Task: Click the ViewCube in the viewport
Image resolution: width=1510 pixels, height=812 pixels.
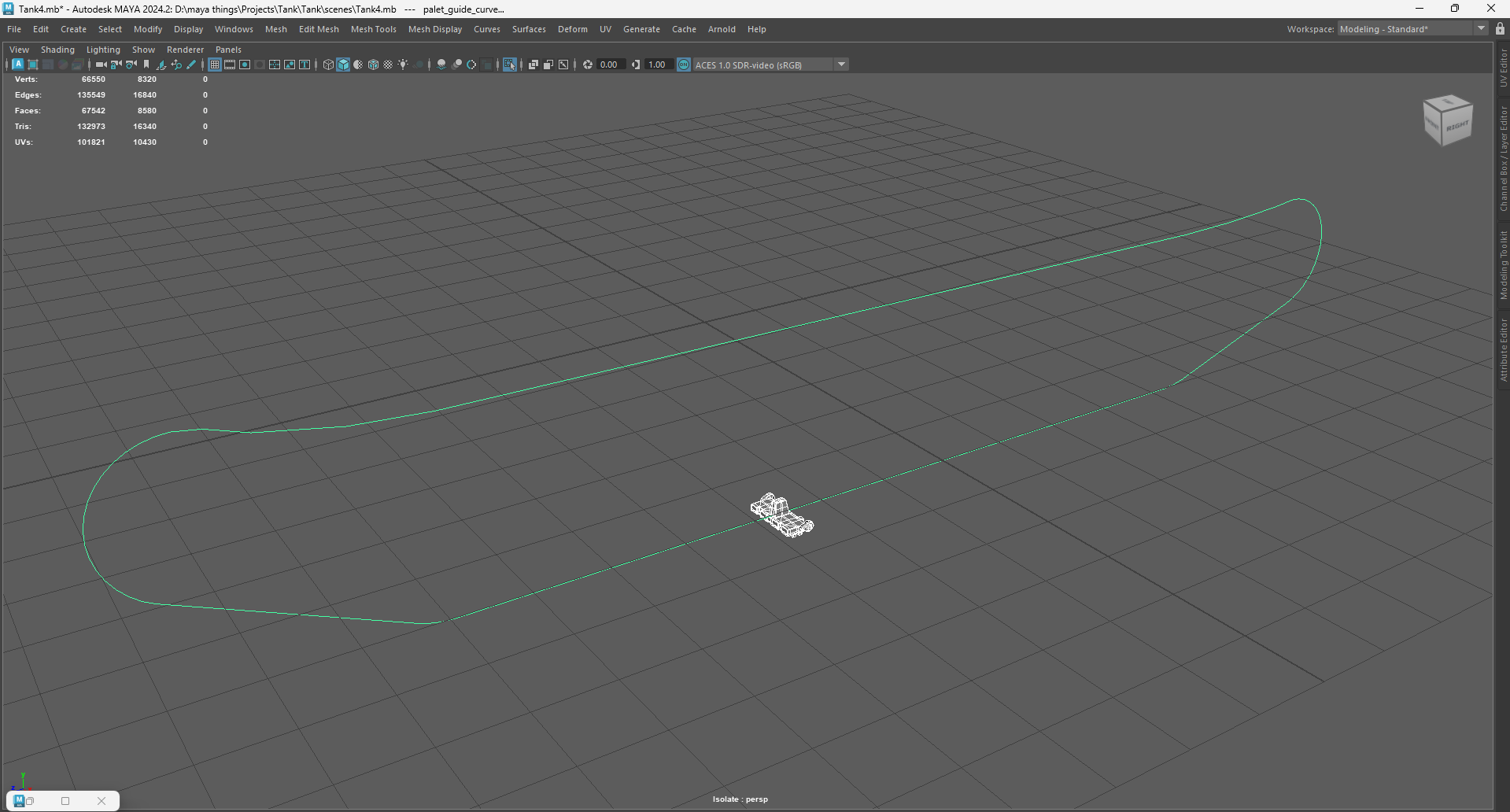Action: (x=1447, y=120)
